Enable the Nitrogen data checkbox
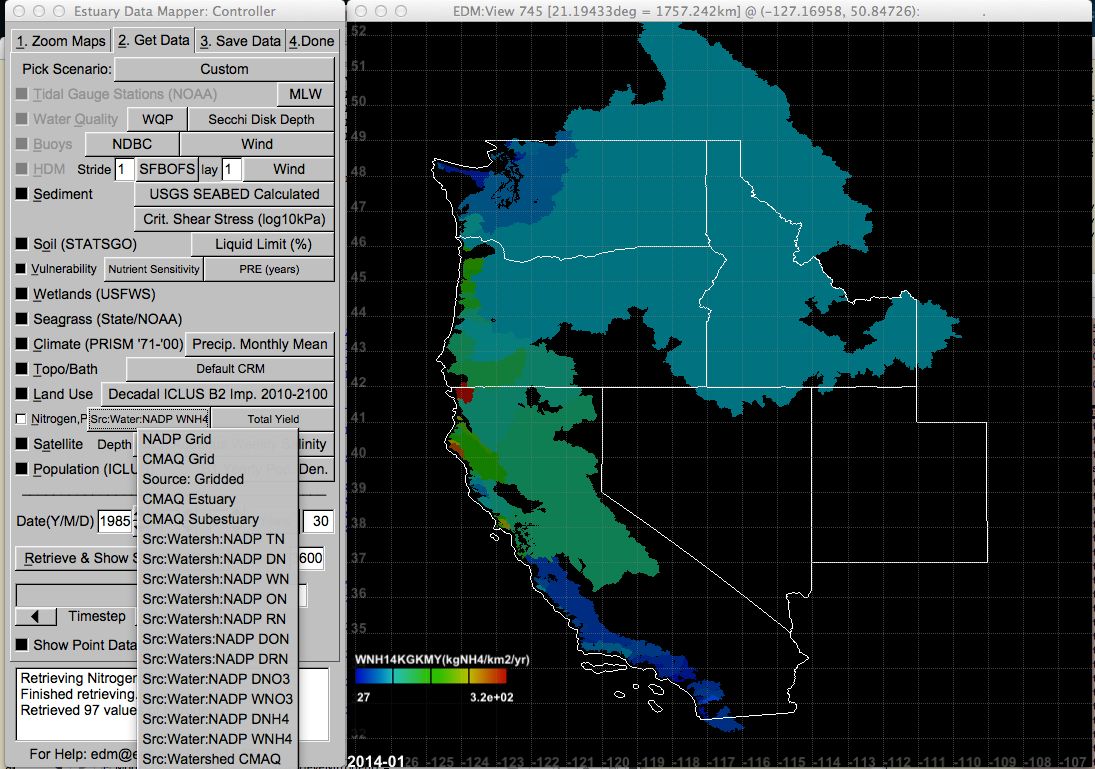The height and width of the screenshot is (769, 1095). coord(22,419)
